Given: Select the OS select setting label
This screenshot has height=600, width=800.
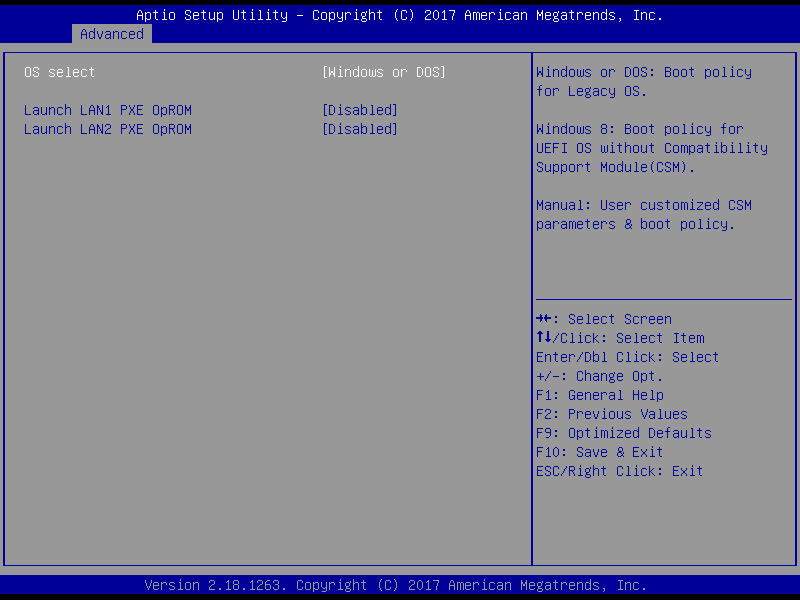Looking at the screenshot, I should [x=60, y=72].
